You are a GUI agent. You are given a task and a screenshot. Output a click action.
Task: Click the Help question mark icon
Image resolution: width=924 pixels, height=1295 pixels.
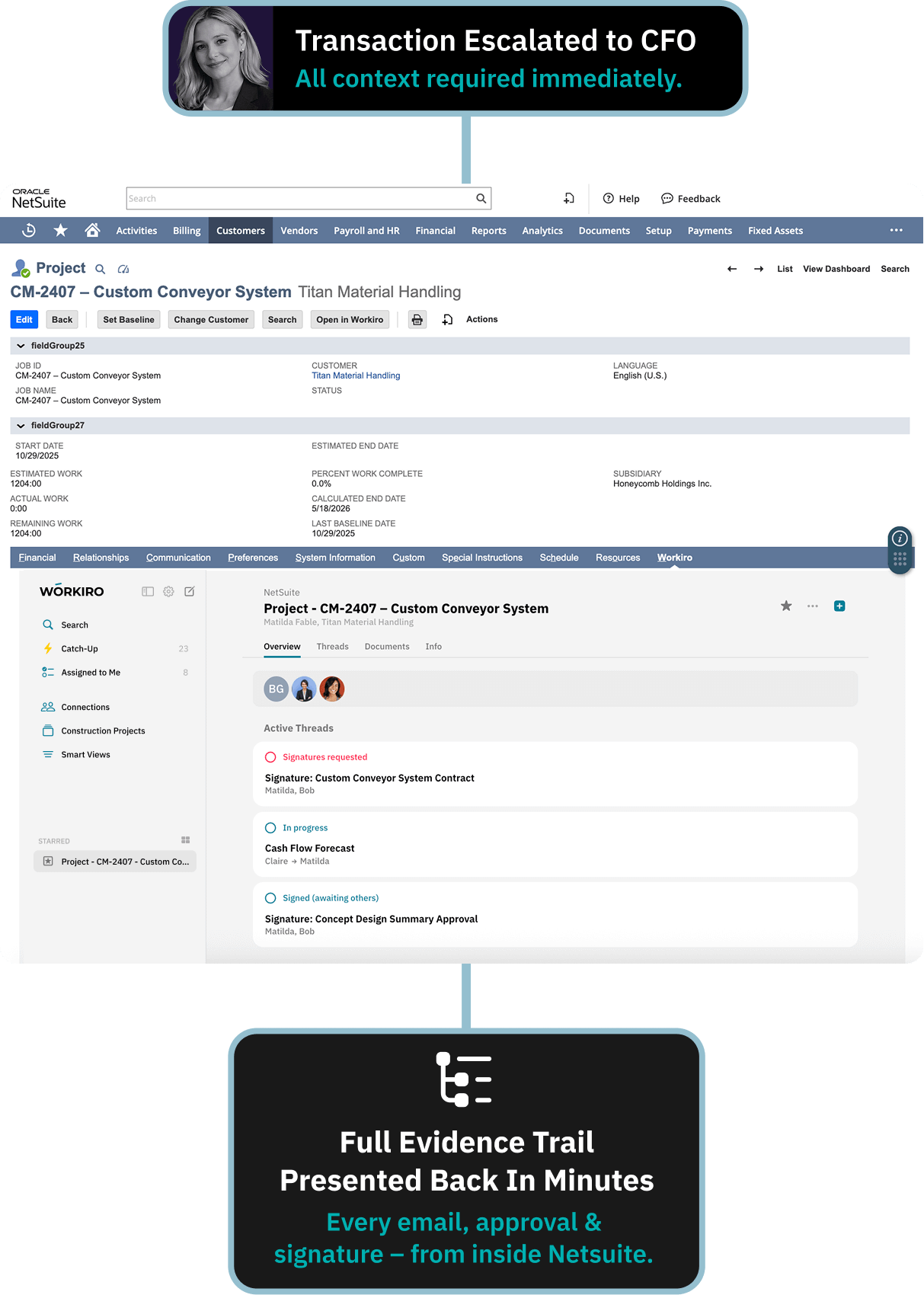[x=608, y=198]
